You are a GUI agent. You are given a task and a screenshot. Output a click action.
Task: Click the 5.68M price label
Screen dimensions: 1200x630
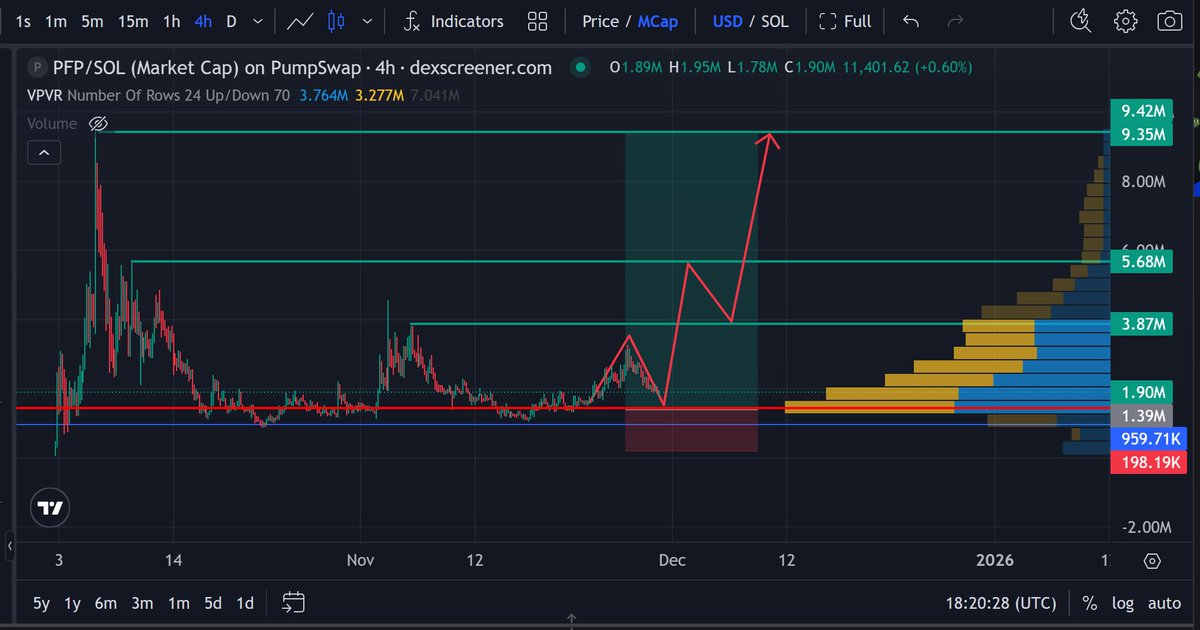[1142, 262]
